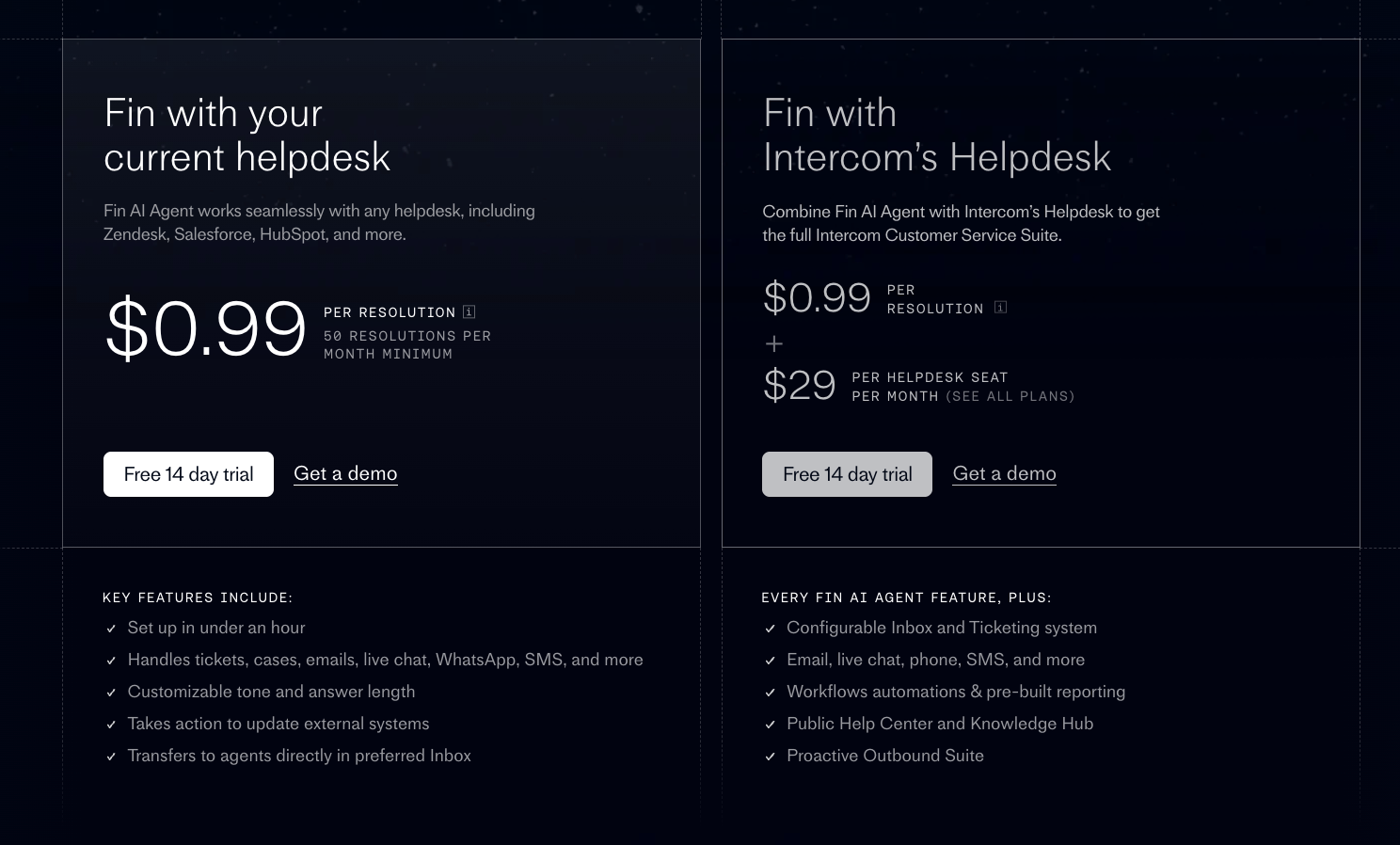Viewport: 1400px width, 845px height.
Task: Start Free 14 day trial with Intercom's Helpdesk
Action: point(847,474)
